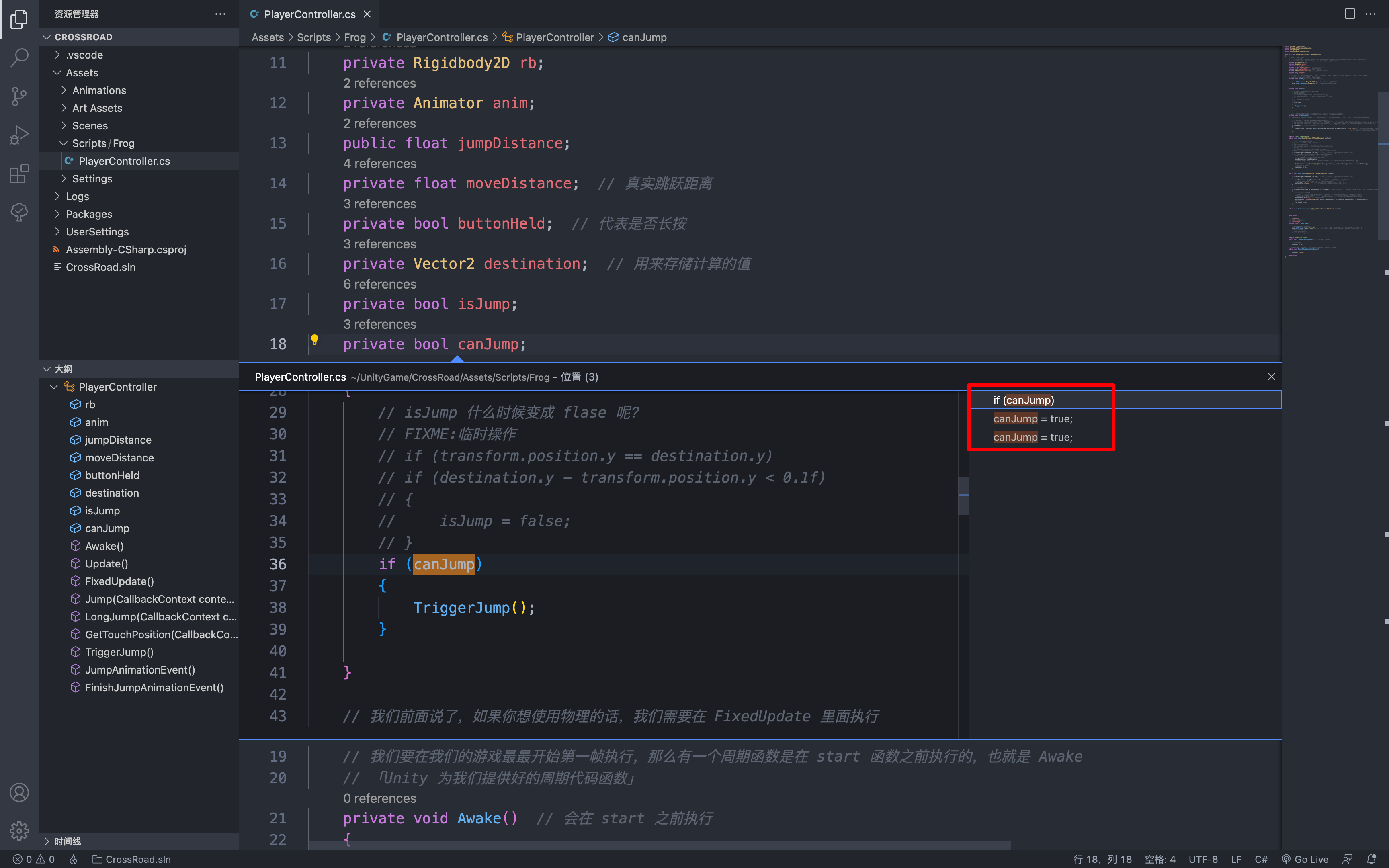
Task: Expand the .vscode folder
Action: point(138,55)
